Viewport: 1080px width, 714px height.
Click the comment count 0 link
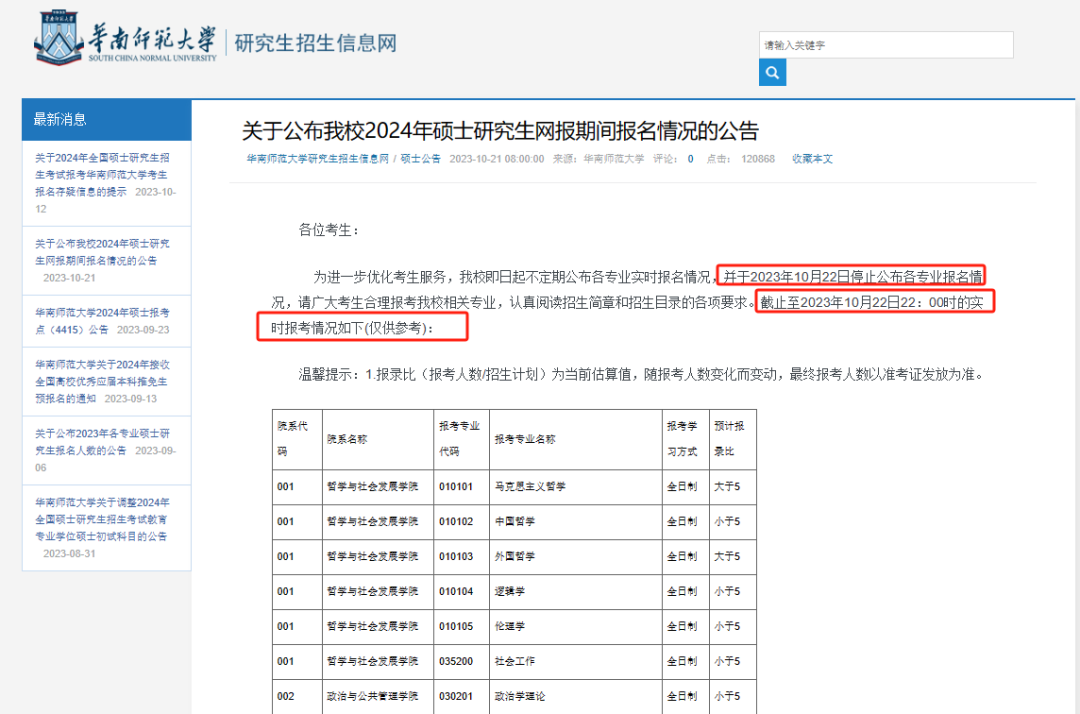click(x=690, y=158)
